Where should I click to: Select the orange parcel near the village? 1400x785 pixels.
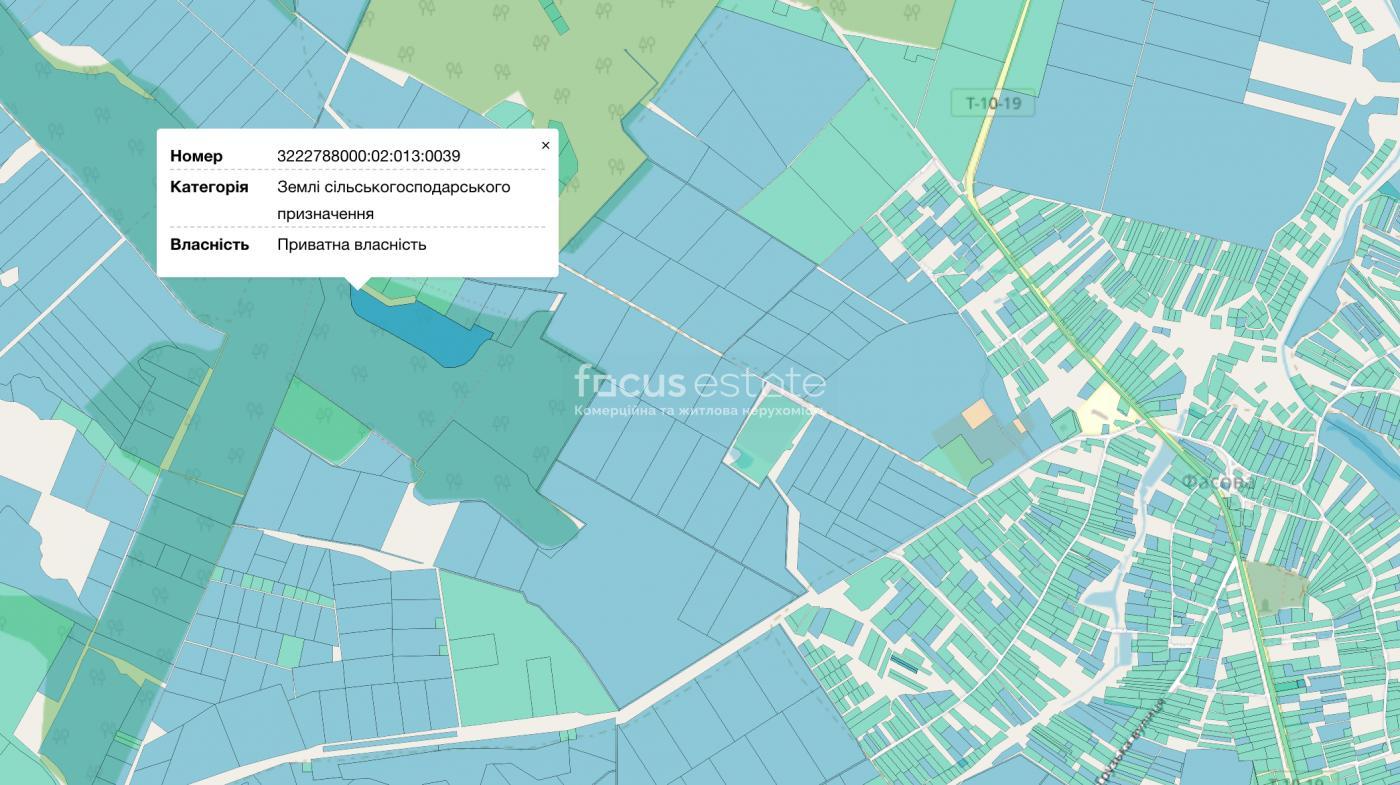coord(977,414)
